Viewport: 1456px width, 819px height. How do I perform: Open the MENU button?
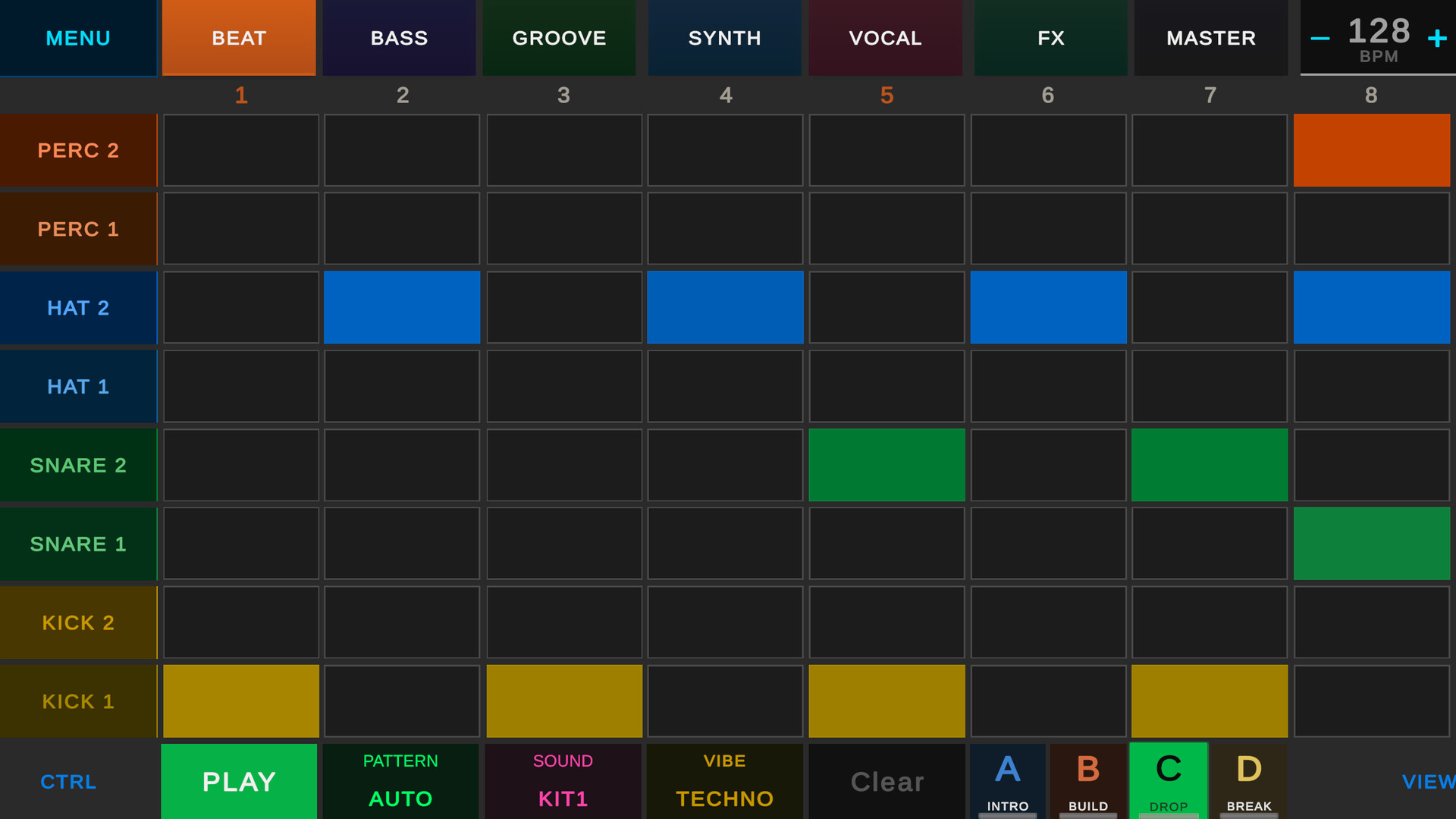[78, 38]
